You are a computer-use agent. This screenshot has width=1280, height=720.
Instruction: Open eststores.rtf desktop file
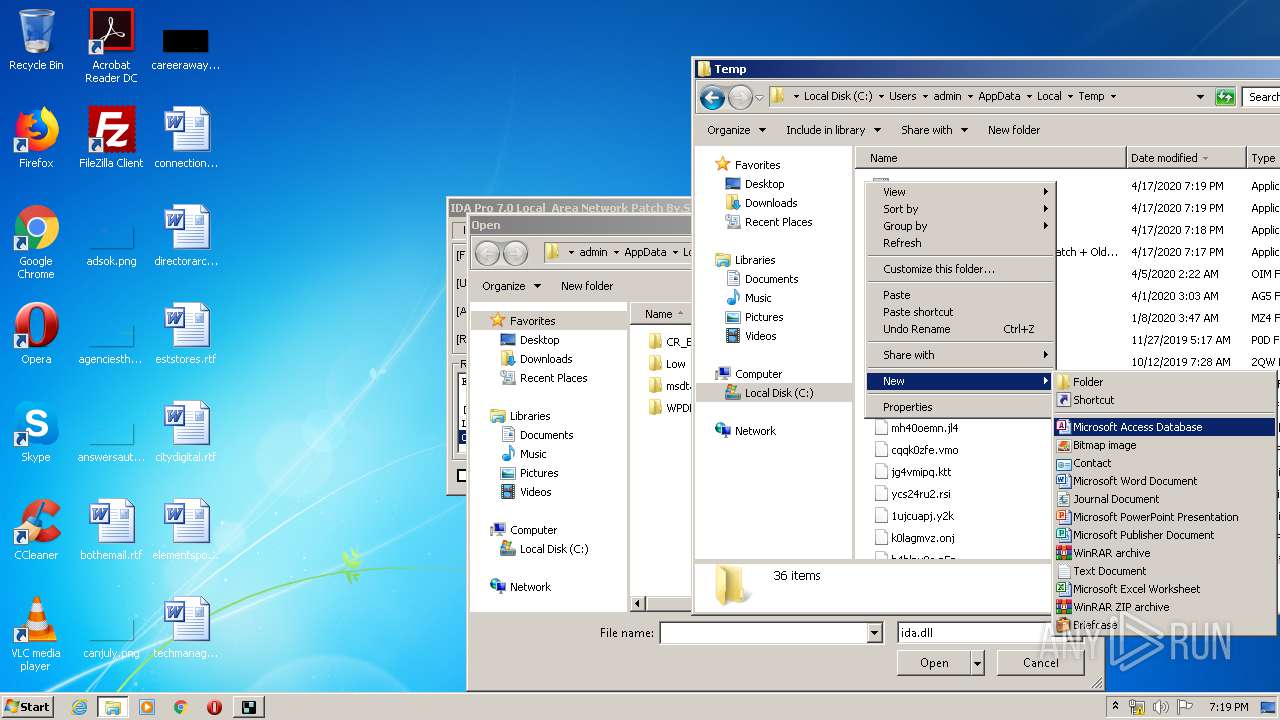tap(186, 334)
